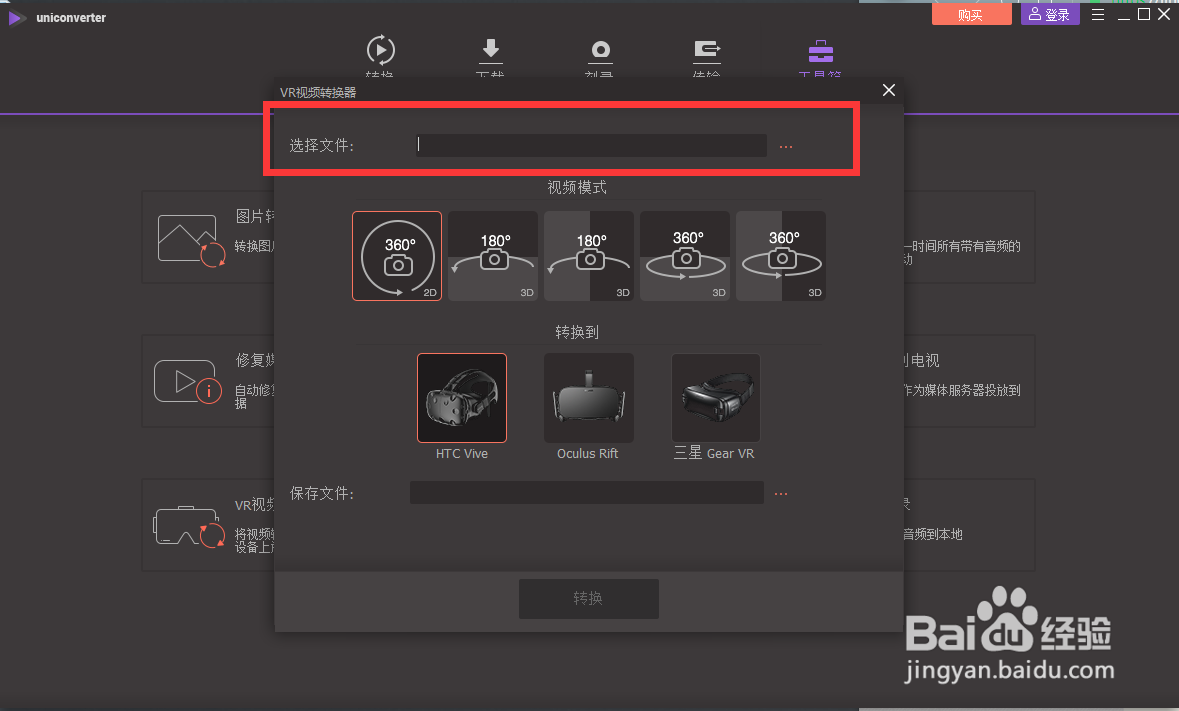The width and height of the screenshot is (1179, 711).
Task: Select first 180° 3D top-bottom mode
Action: tap(493, 256)
